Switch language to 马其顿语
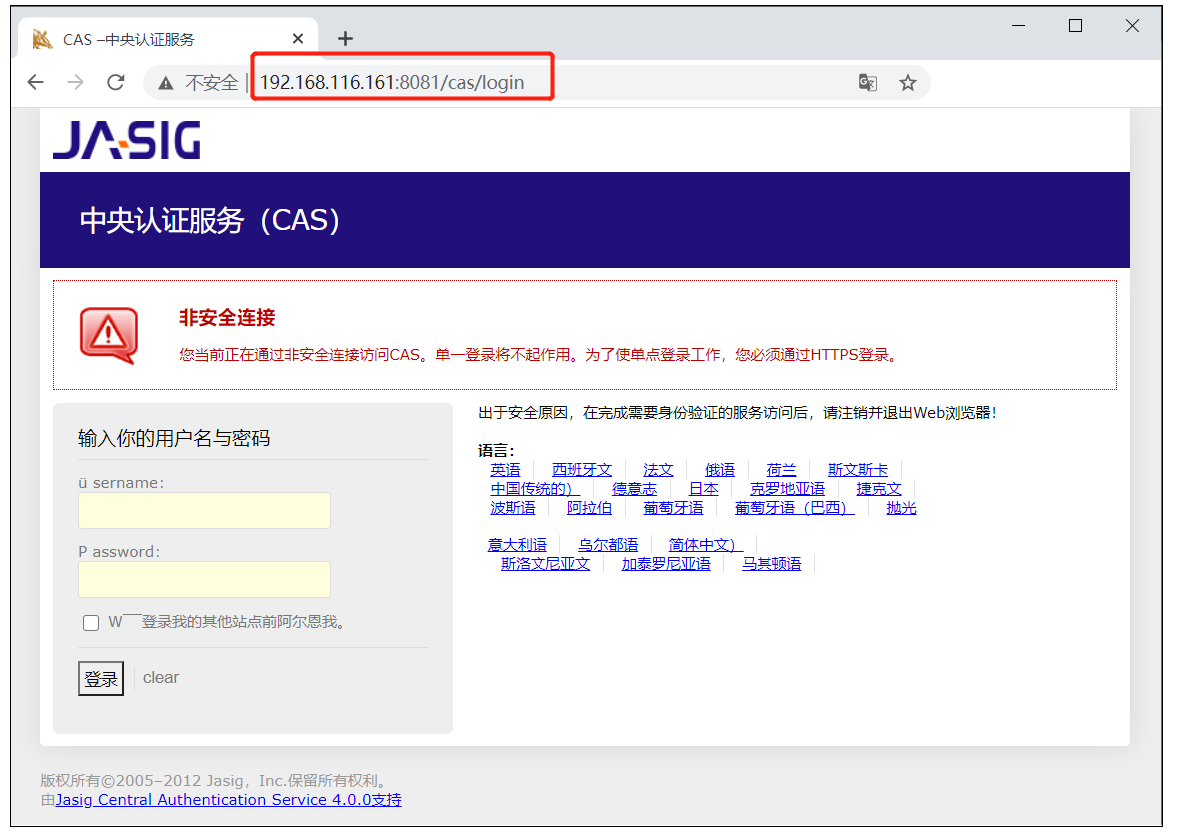Viewport: 1177px width, 837px height. tap(772, 564)
